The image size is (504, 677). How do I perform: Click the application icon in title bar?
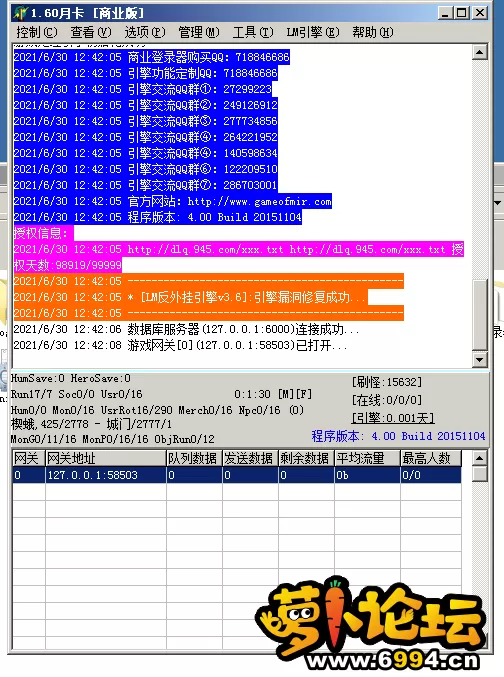pyautogui.click(x=20, y=13)
